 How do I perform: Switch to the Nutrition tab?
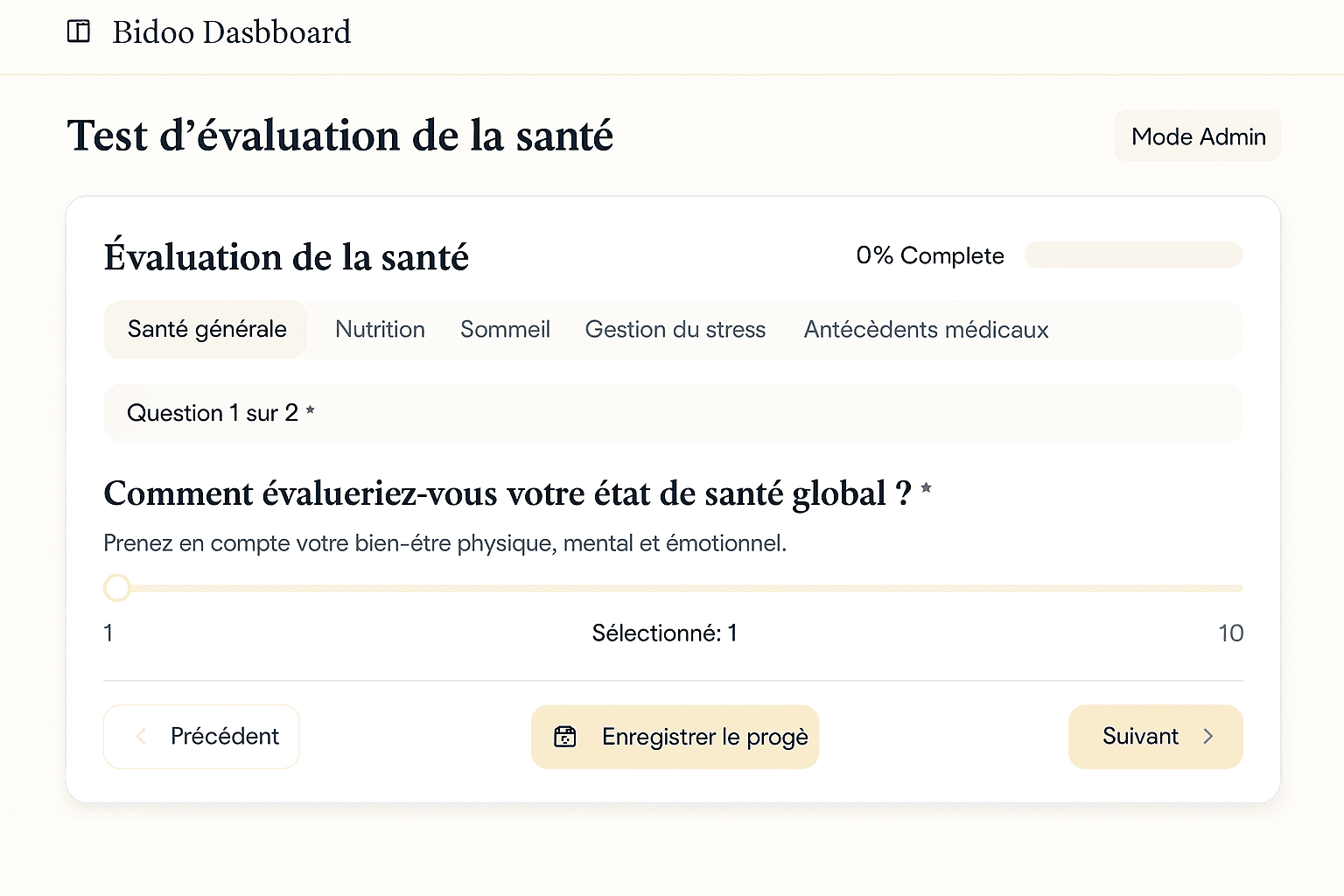tap(380, 330)
